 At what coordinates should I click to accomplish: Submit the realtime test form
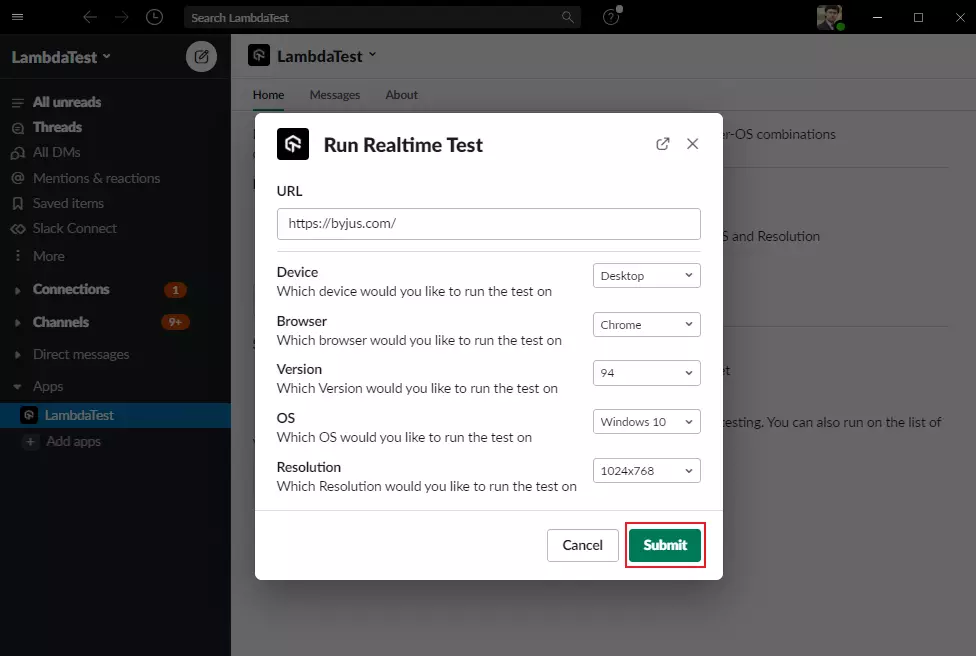pos(665,545)
